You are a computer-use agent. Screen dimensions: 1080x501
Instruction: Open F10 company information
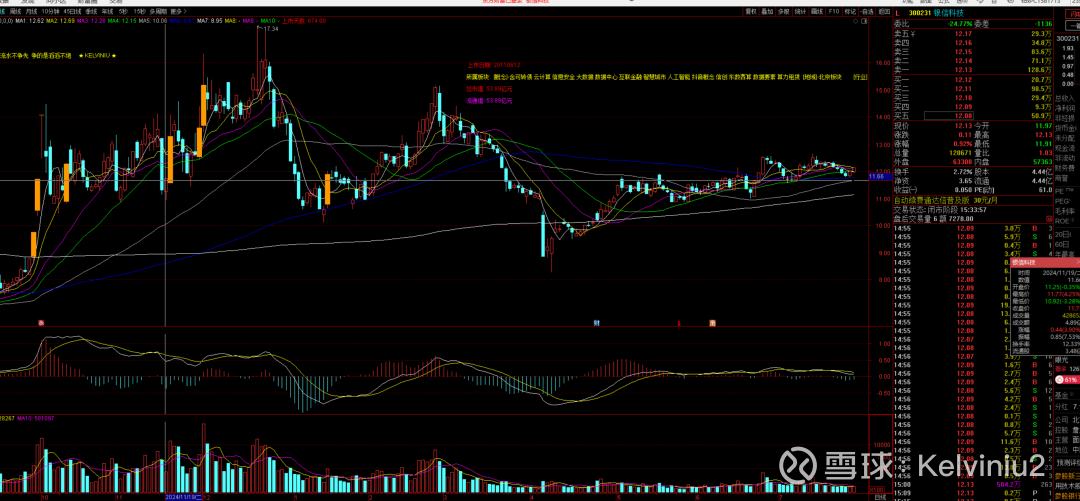(x=833, y=12)
